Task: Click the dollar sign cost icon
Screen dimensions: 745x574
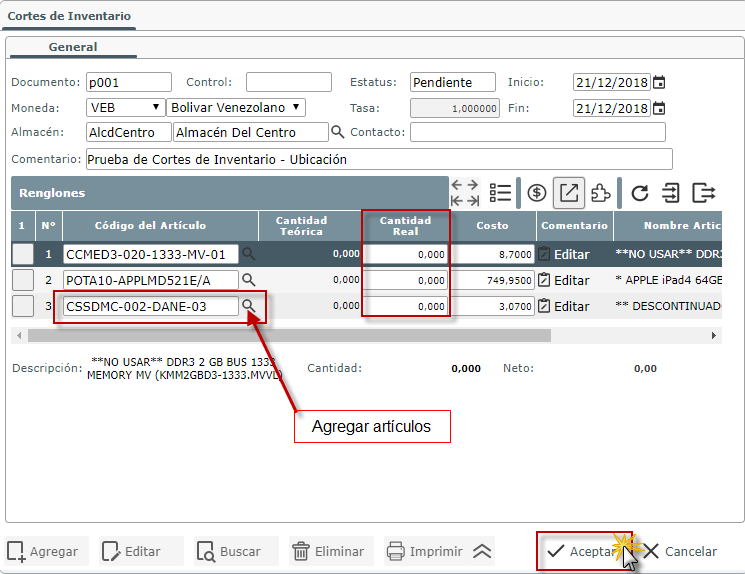Action: pyautogui.click(x=537, y=193)
